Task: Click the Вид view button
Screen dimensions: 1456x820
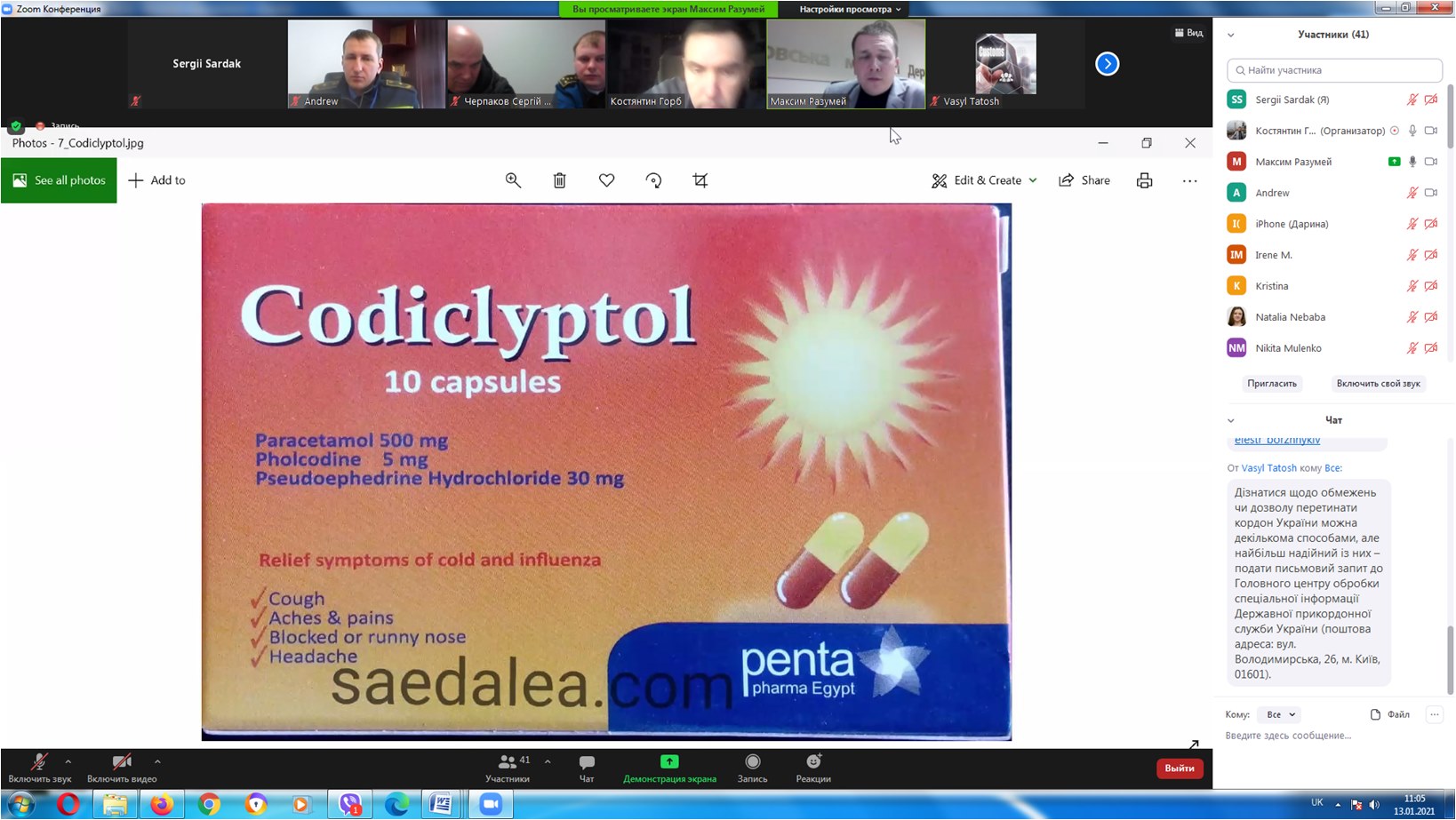Action: pyautogui.click(x=1188, y=33)
